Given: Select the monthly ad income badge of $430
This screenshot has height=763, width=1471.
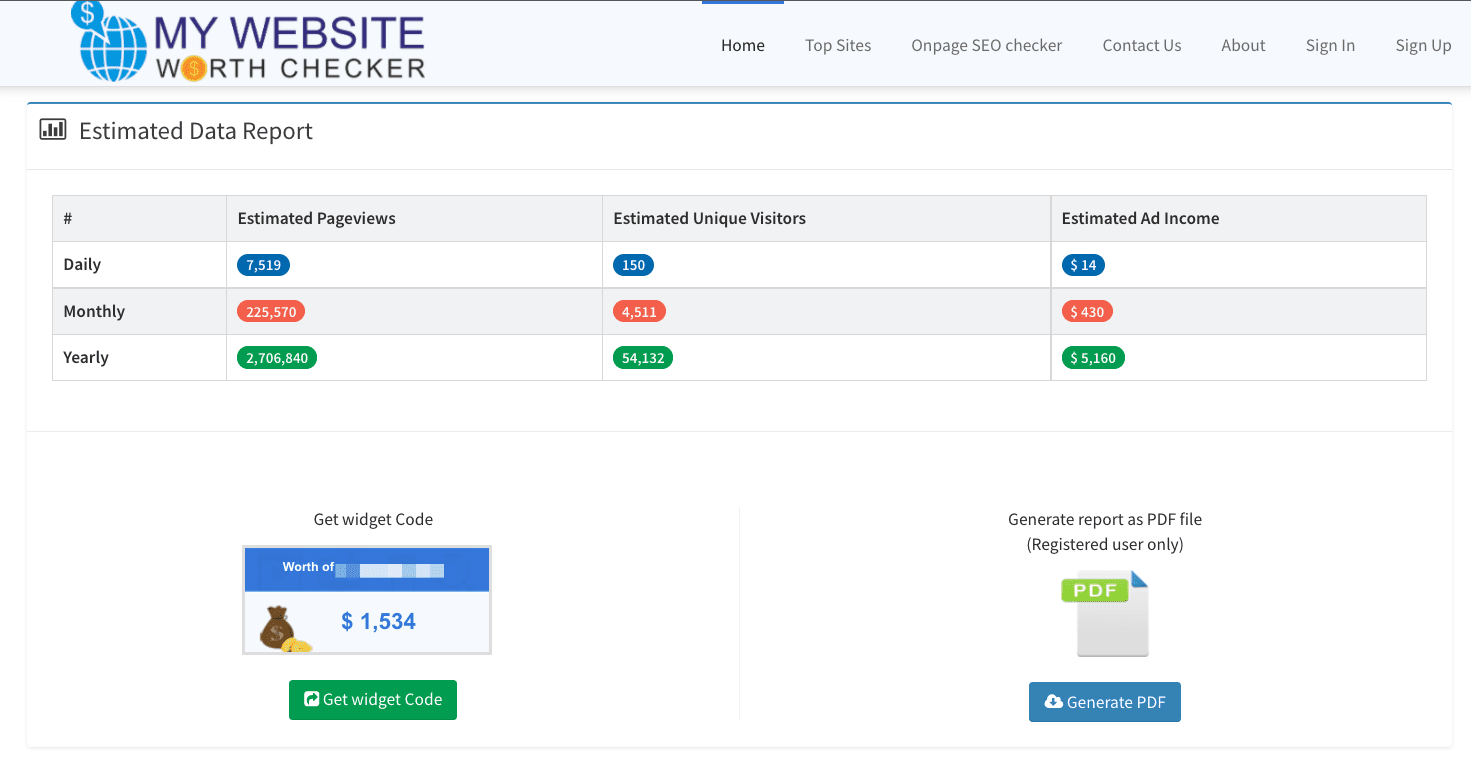Looking at the screenshot, I should coord(1087,311).
